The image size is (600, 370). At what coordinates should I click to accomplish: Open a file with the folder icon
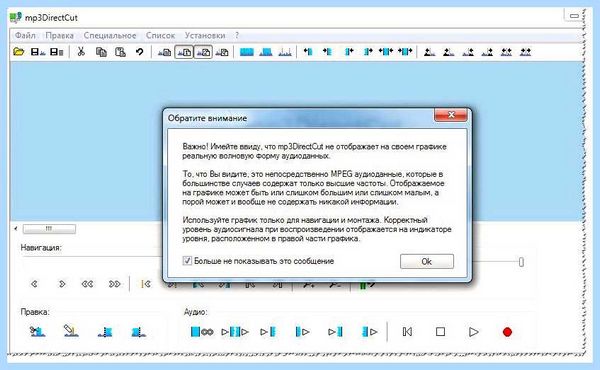point(18,52)
